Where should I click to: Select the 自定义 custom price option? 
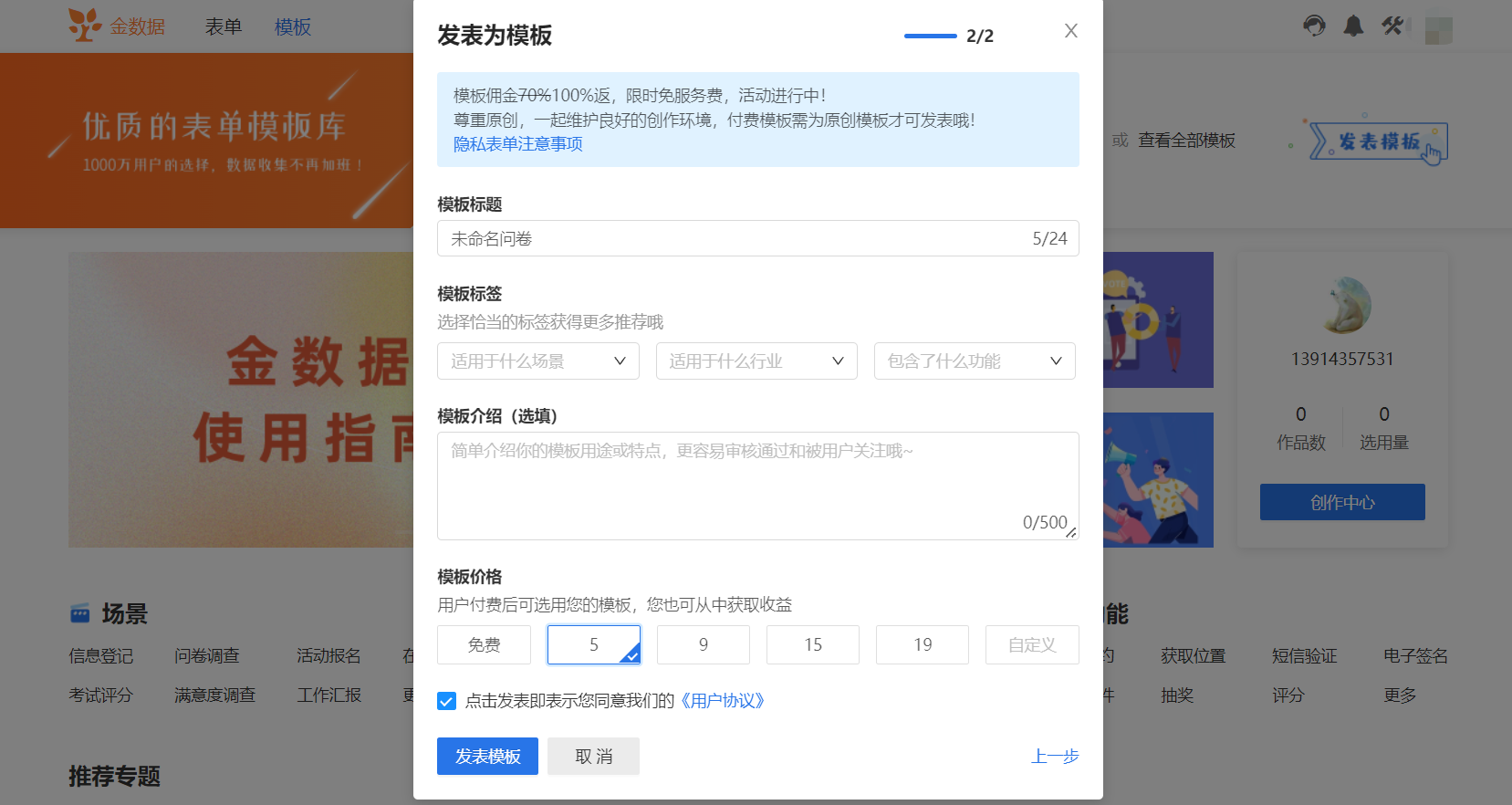pyautogui.click(x=1032, y=644)
